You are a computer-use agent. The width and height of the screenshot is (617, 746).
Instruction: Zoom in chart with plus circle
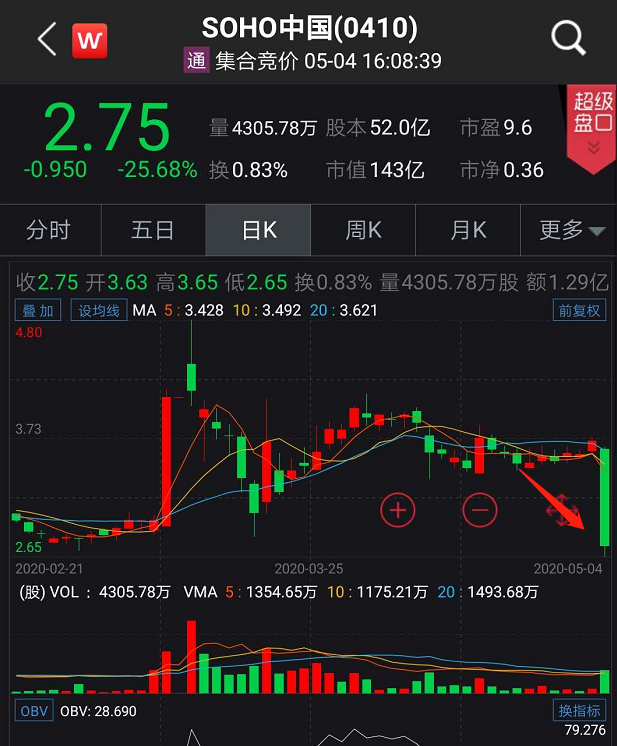coord(398,510)
